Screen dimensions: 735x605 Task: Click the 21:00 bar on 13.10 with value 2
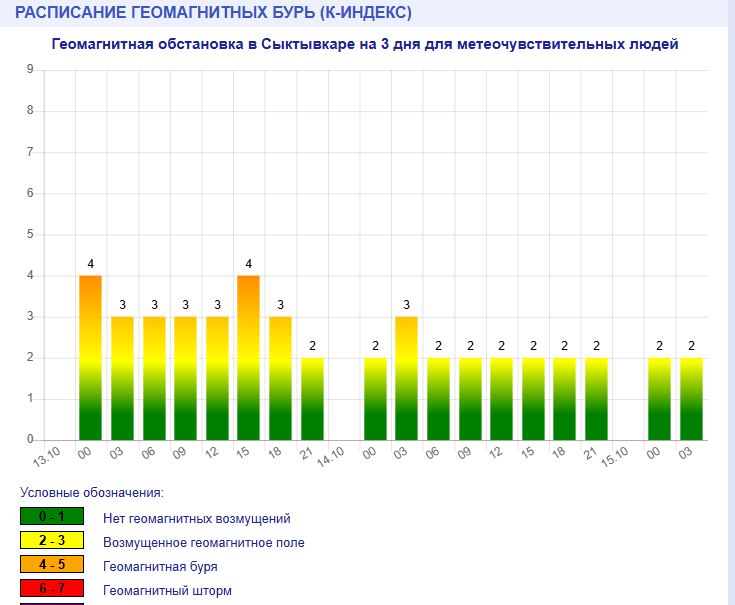click(x=312, y=398)
